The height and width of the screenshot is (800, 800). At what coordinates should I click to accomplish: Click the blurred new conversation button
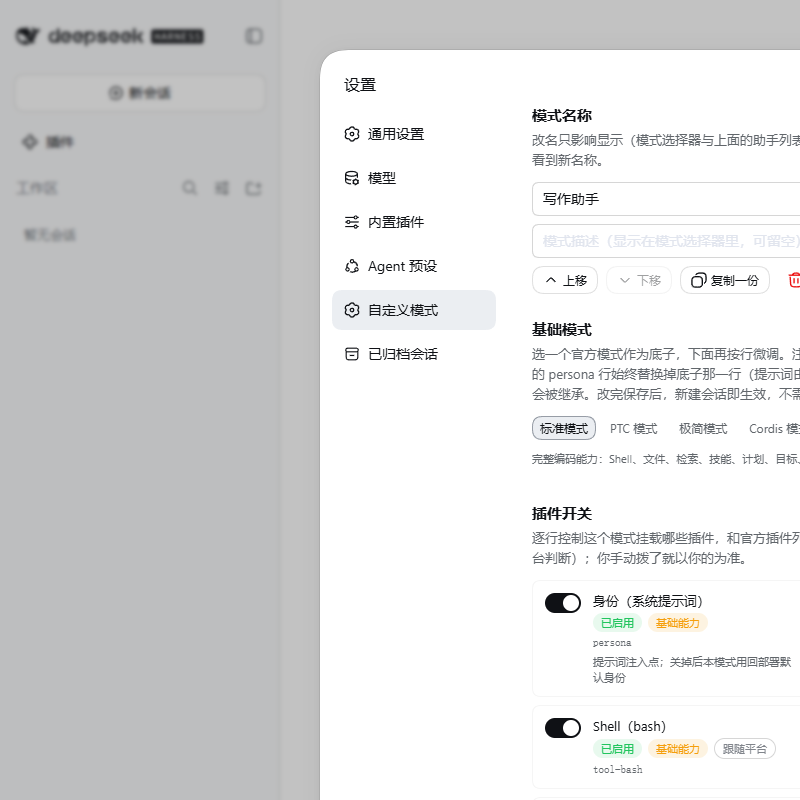140,93
